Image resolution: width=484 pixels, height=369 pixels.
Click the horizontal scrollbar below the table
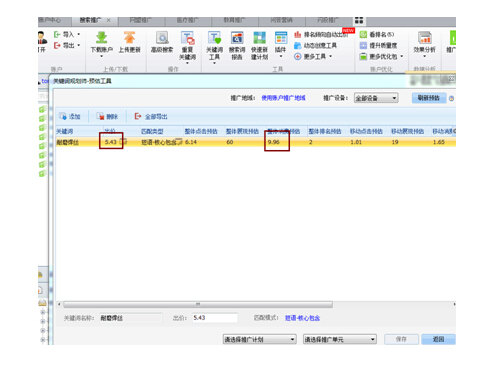[198, 304]
